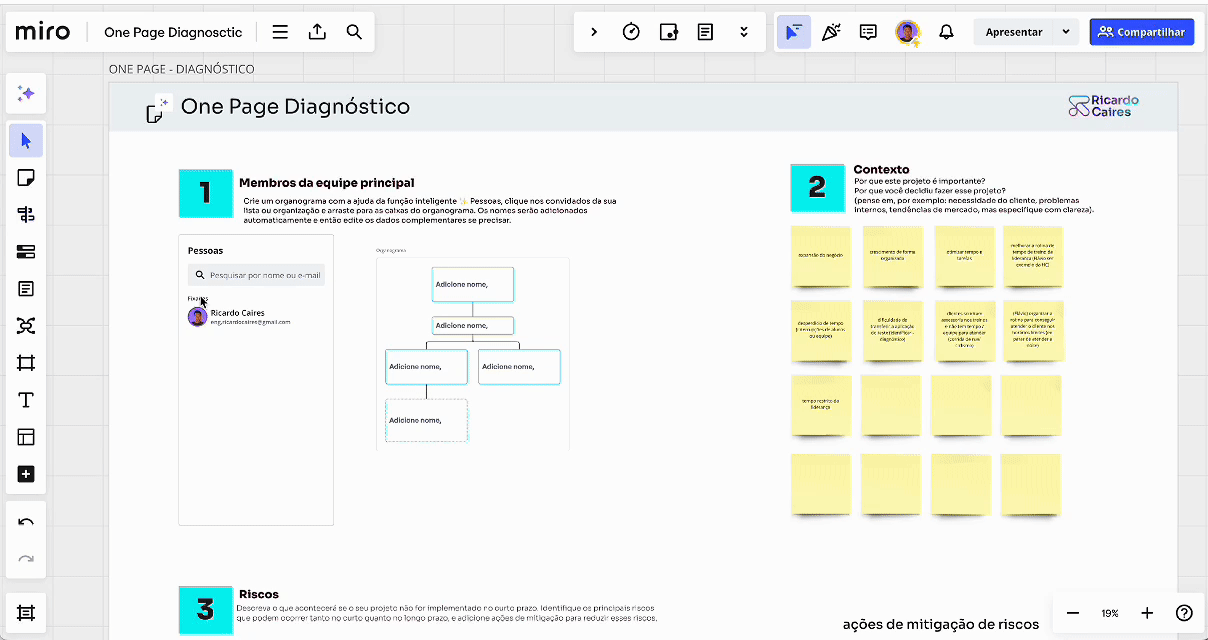Click the document sparkle icon beside One Page Diagnóstico

point(158,108)
